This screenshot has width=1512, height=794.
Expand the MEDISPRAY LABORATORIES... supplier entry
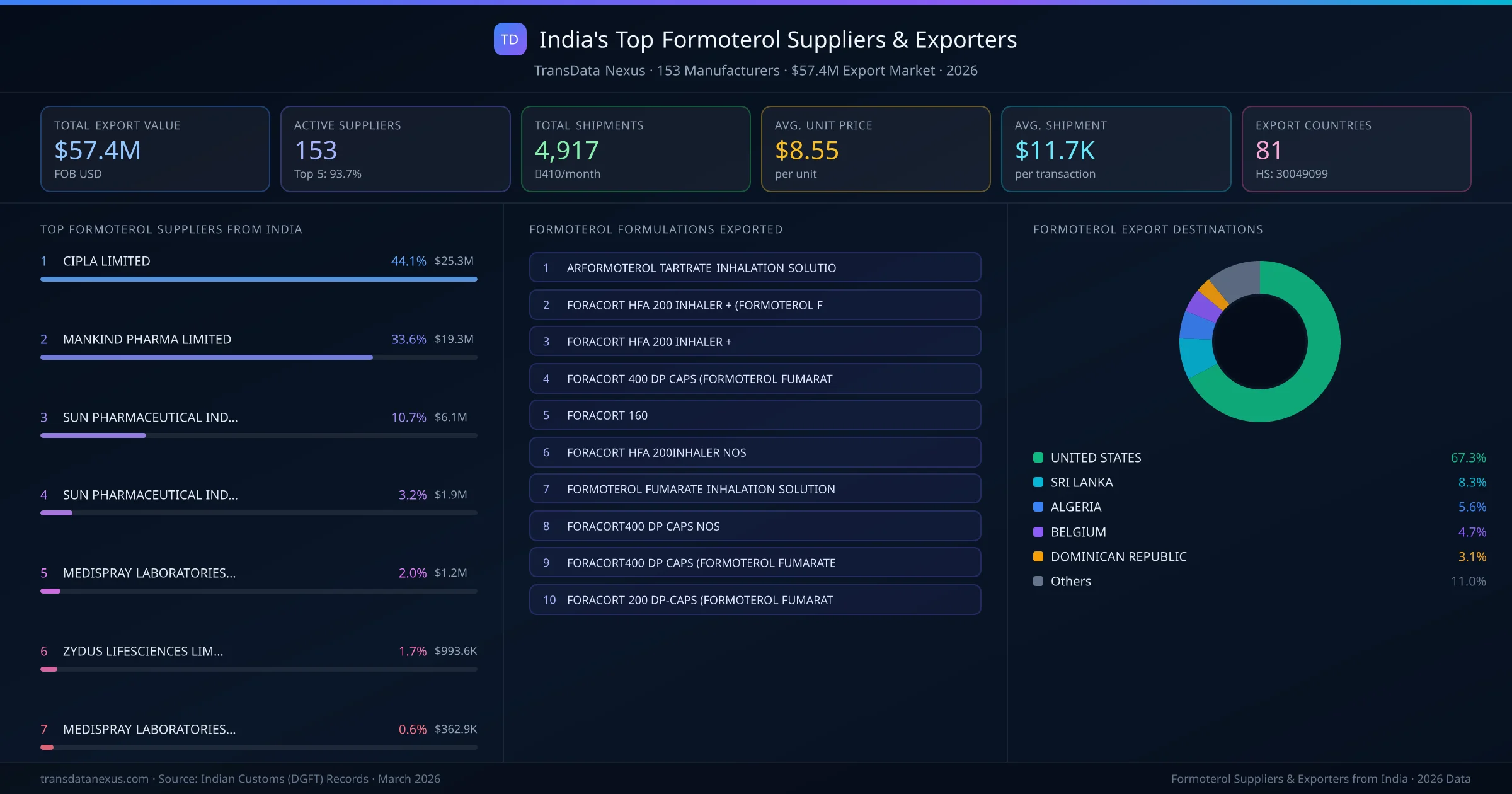point(149,573)
